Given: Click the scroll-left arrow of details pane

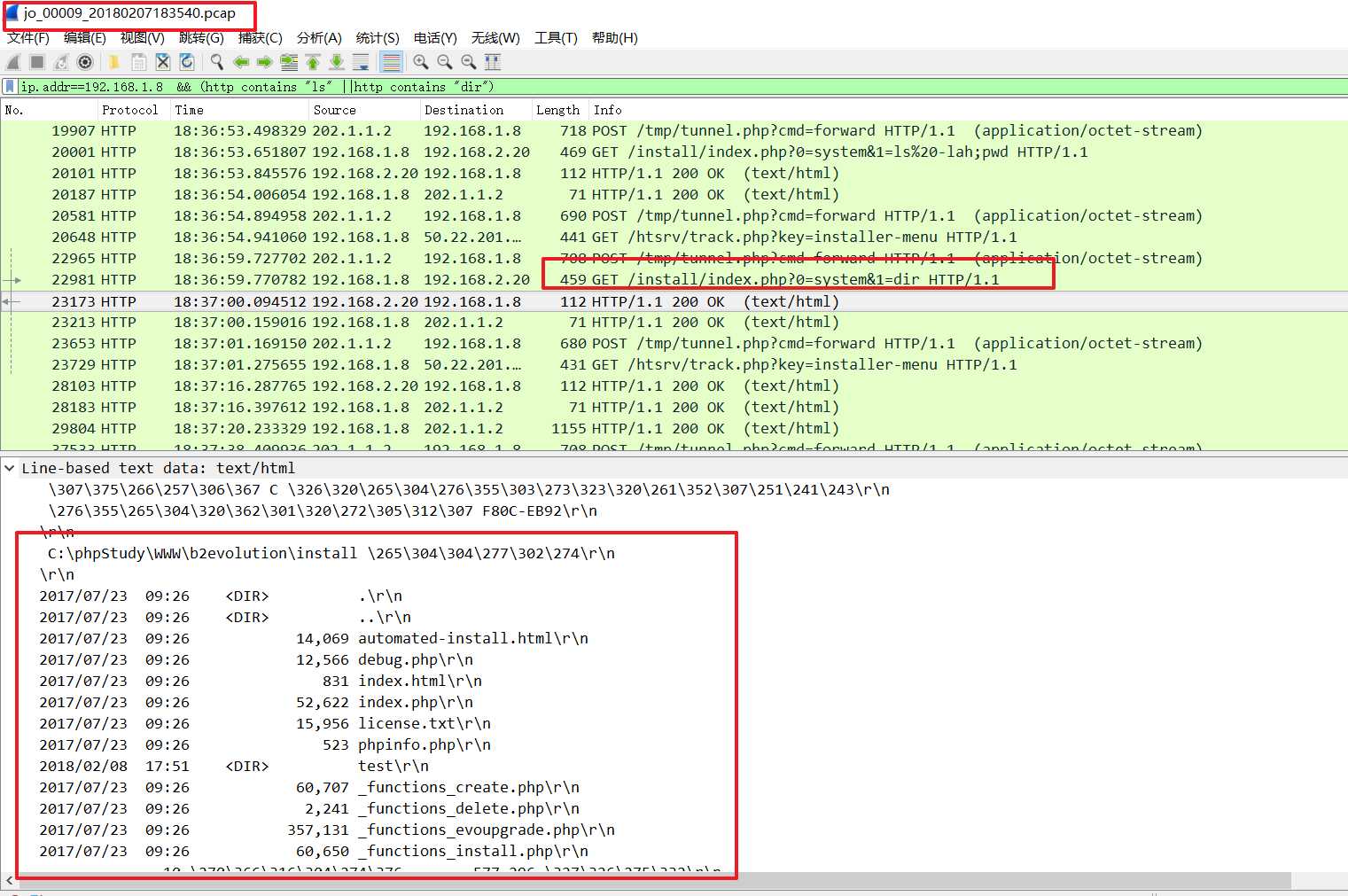Looking at the screenshot, I should pyautogui.click(x=9, y=880).
